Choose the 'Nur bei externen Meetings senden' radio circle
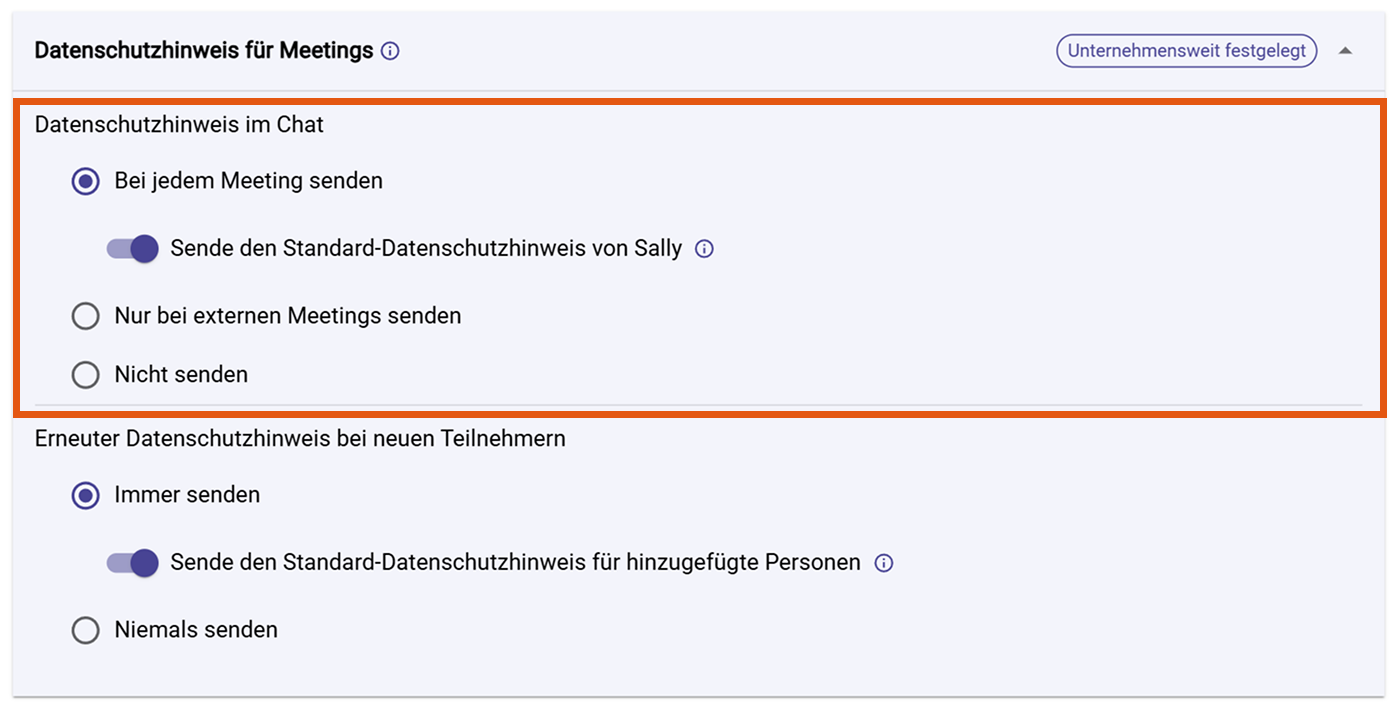Image resolution: width=1400 pixels, height=710 pixels. [86, 316]
